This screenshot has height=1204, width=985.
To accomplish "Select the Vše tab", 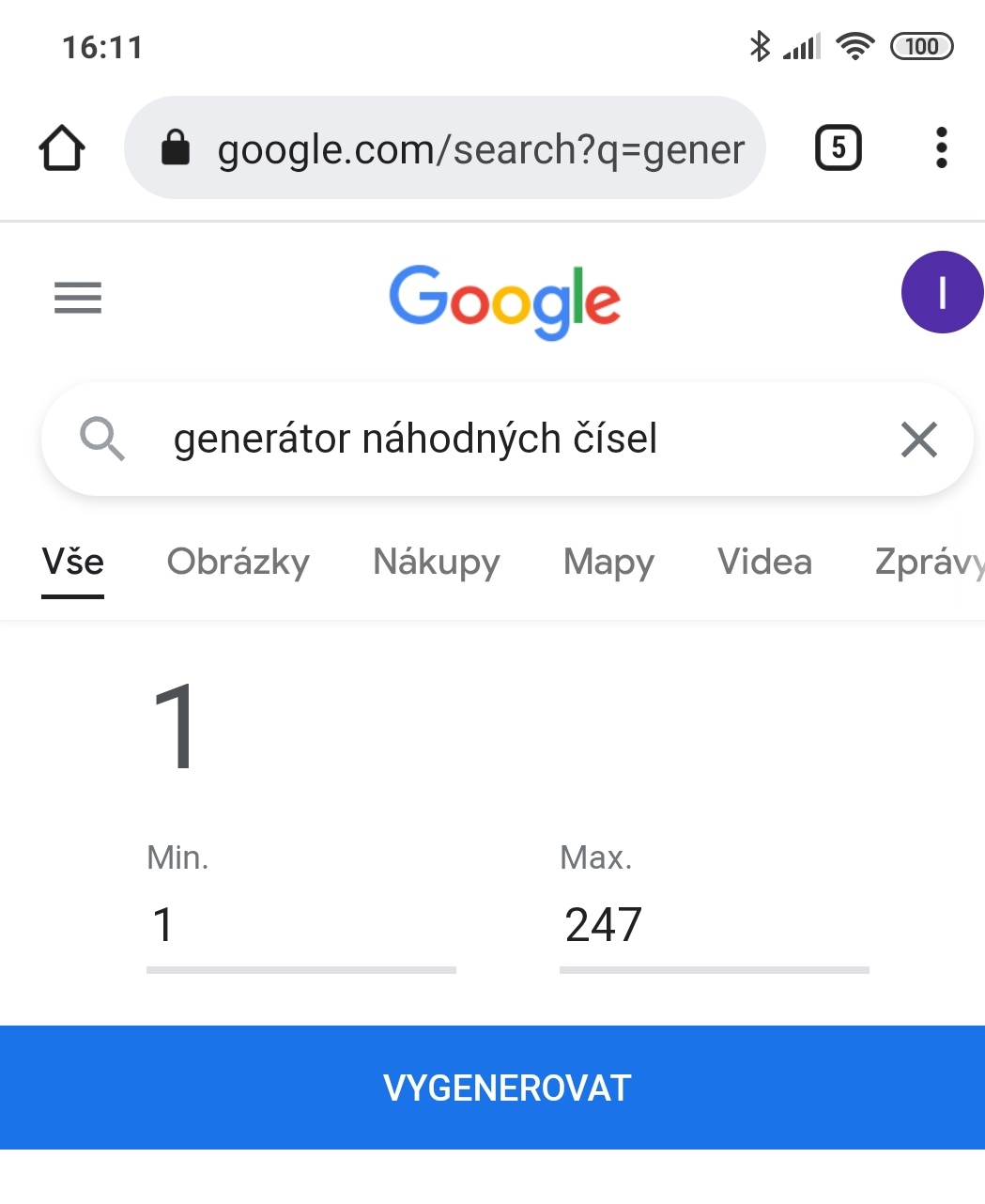I will click(x=73, y=563).
